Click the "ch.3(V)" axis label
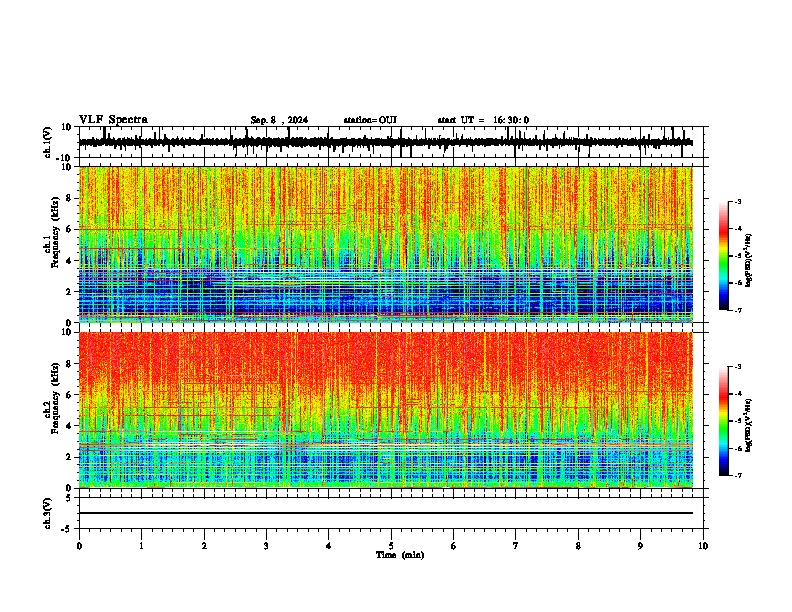The height and width of the screenshot is (612, 792). [48, 513]
